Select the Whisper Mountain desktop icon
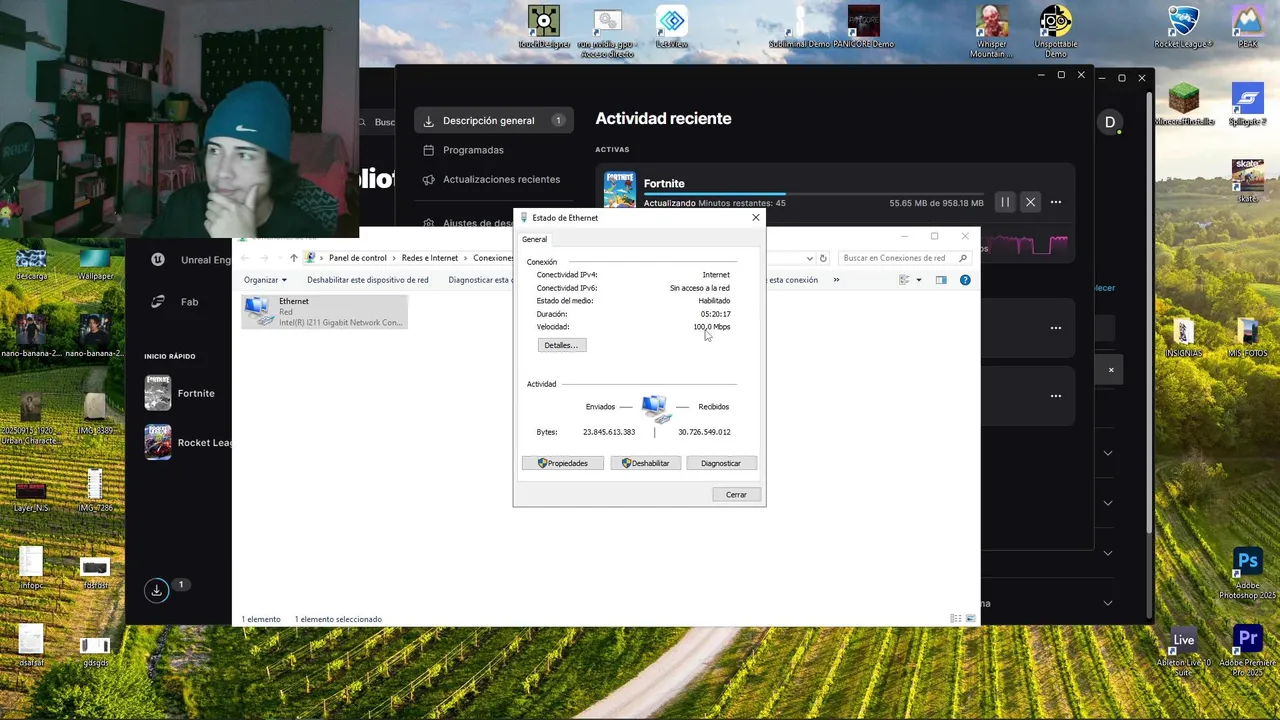Screen dimensions: 1280x720 992,32
